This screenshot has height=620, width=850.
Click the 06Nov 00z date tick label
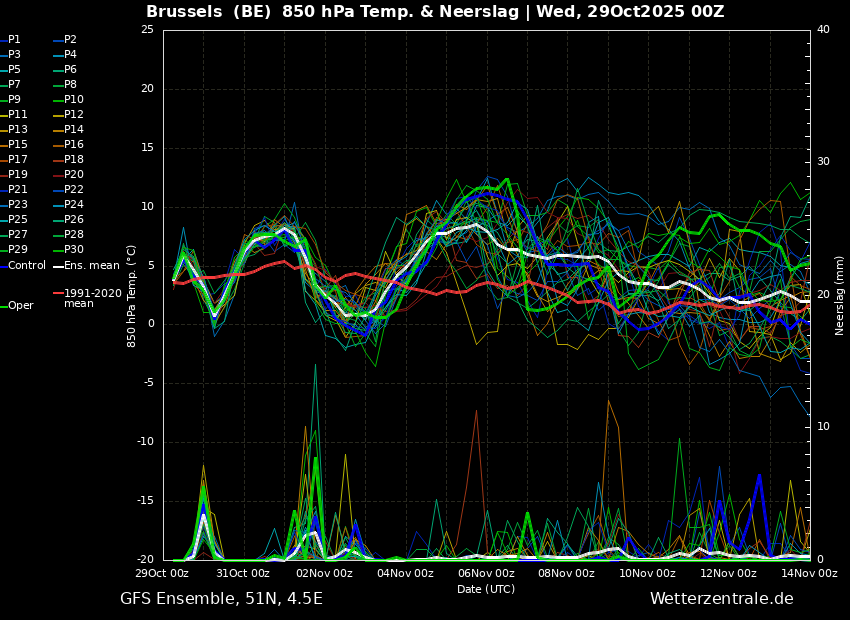coord(486,573)
